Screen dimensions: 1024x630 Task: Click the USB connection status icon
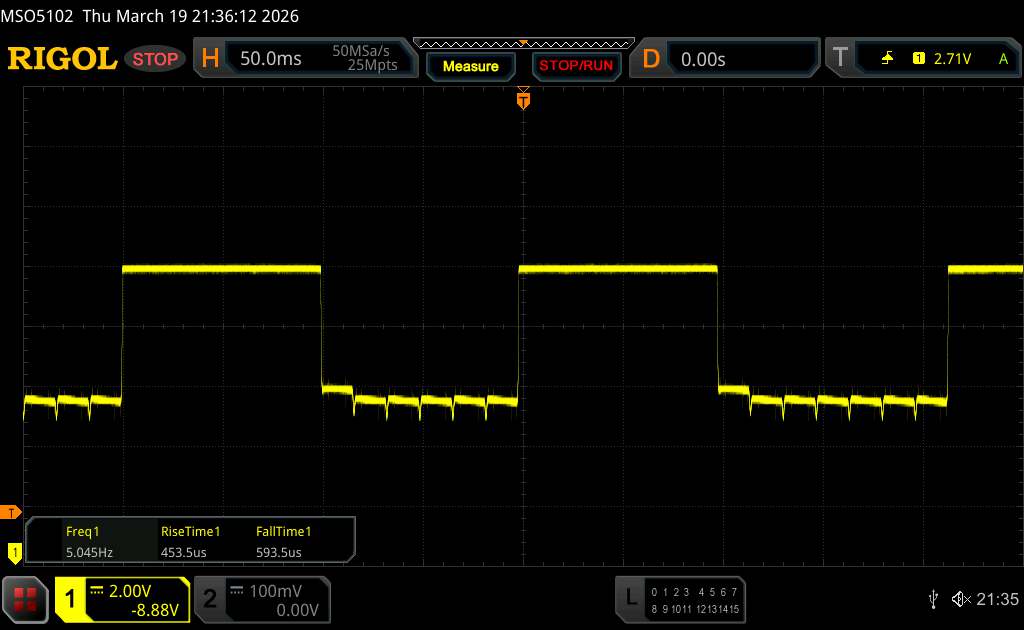(x=933, y=598)
